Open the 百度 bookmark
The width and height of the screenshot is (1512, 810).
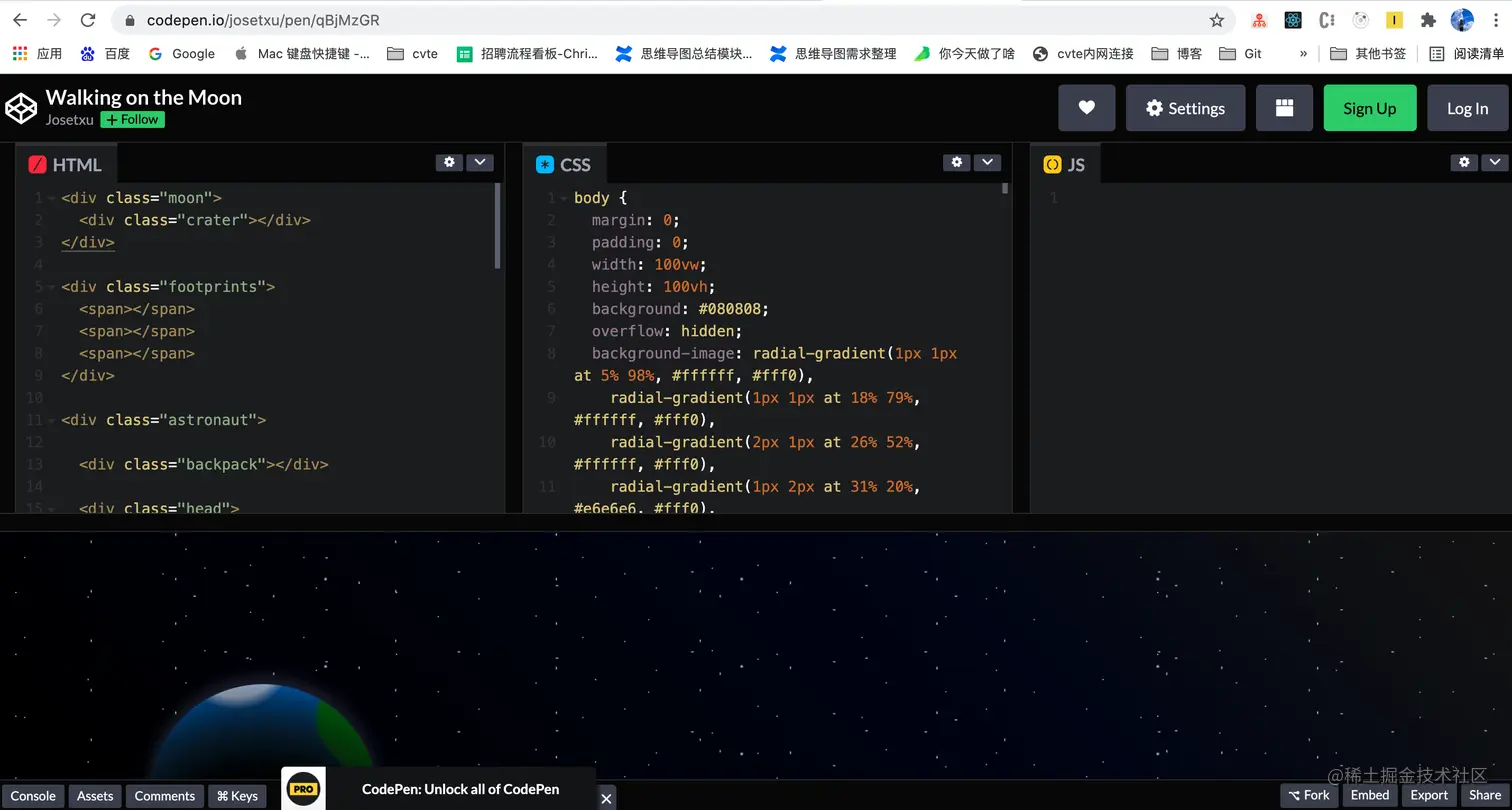pyautogui.click(x=105, y=54)
